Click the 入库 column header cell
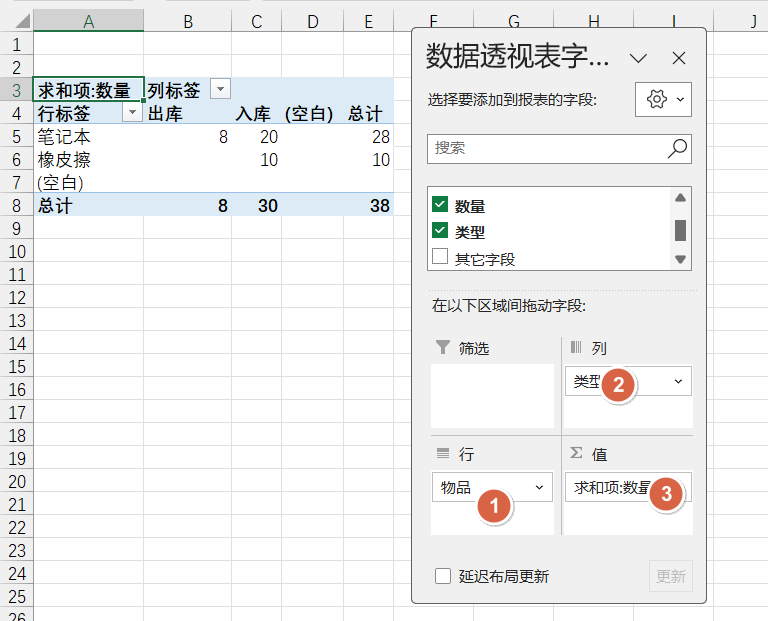 click(x=256, y=113)
